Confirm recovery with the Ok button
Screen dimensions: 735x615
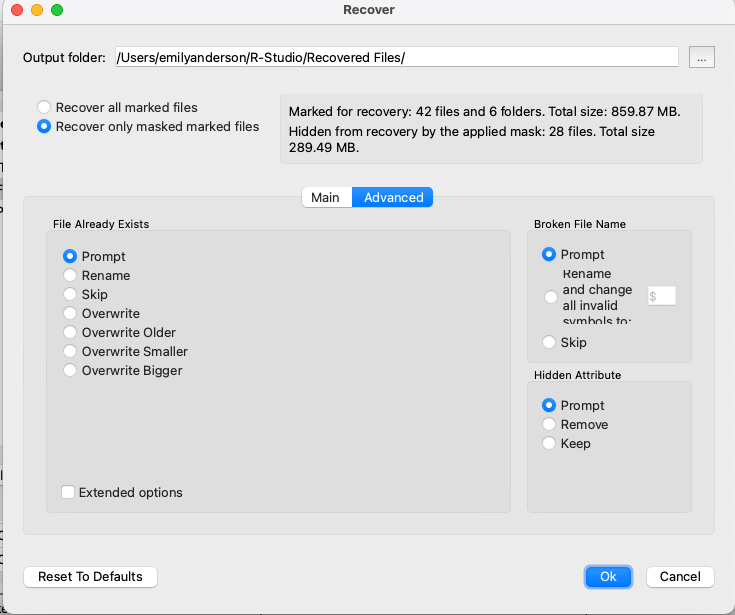(x=608, y=577)
